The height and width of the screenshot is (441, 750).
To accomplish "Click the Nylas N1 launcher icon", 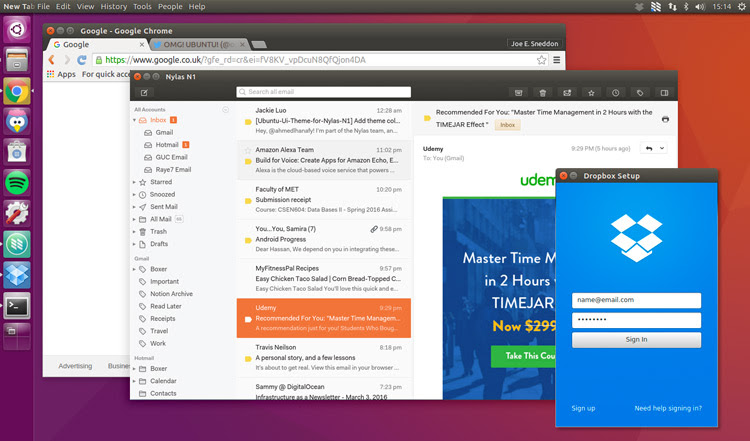I will pyautogui.click(x=17, y=244).
